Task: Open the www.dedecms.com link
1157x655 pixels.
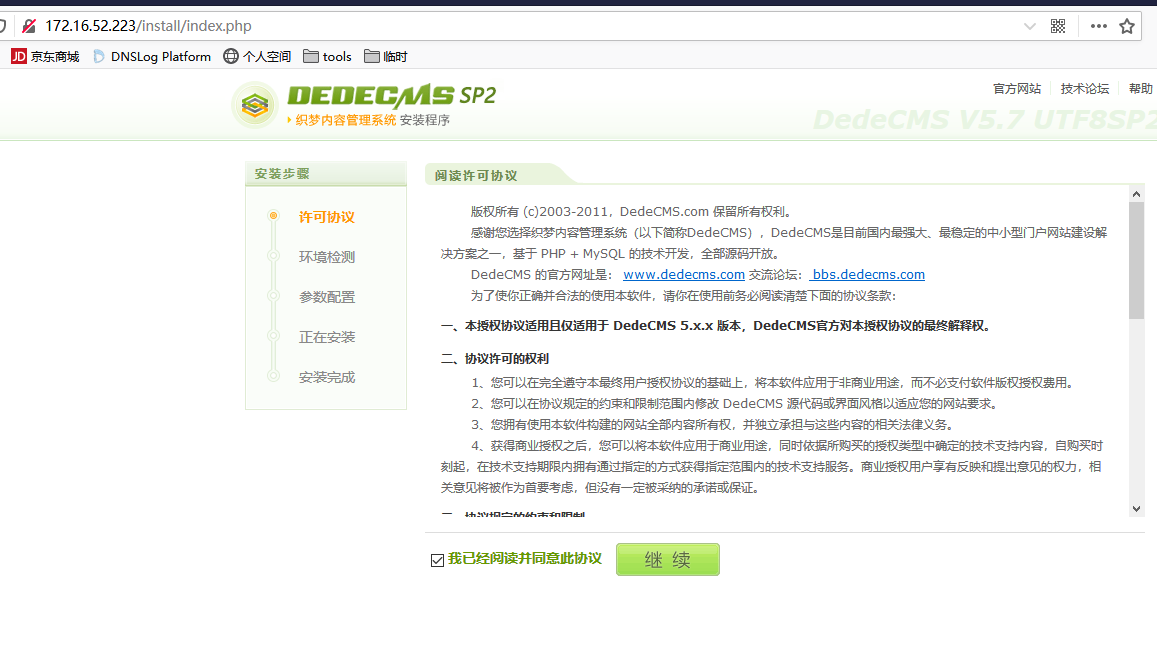Action: point(683,274)
